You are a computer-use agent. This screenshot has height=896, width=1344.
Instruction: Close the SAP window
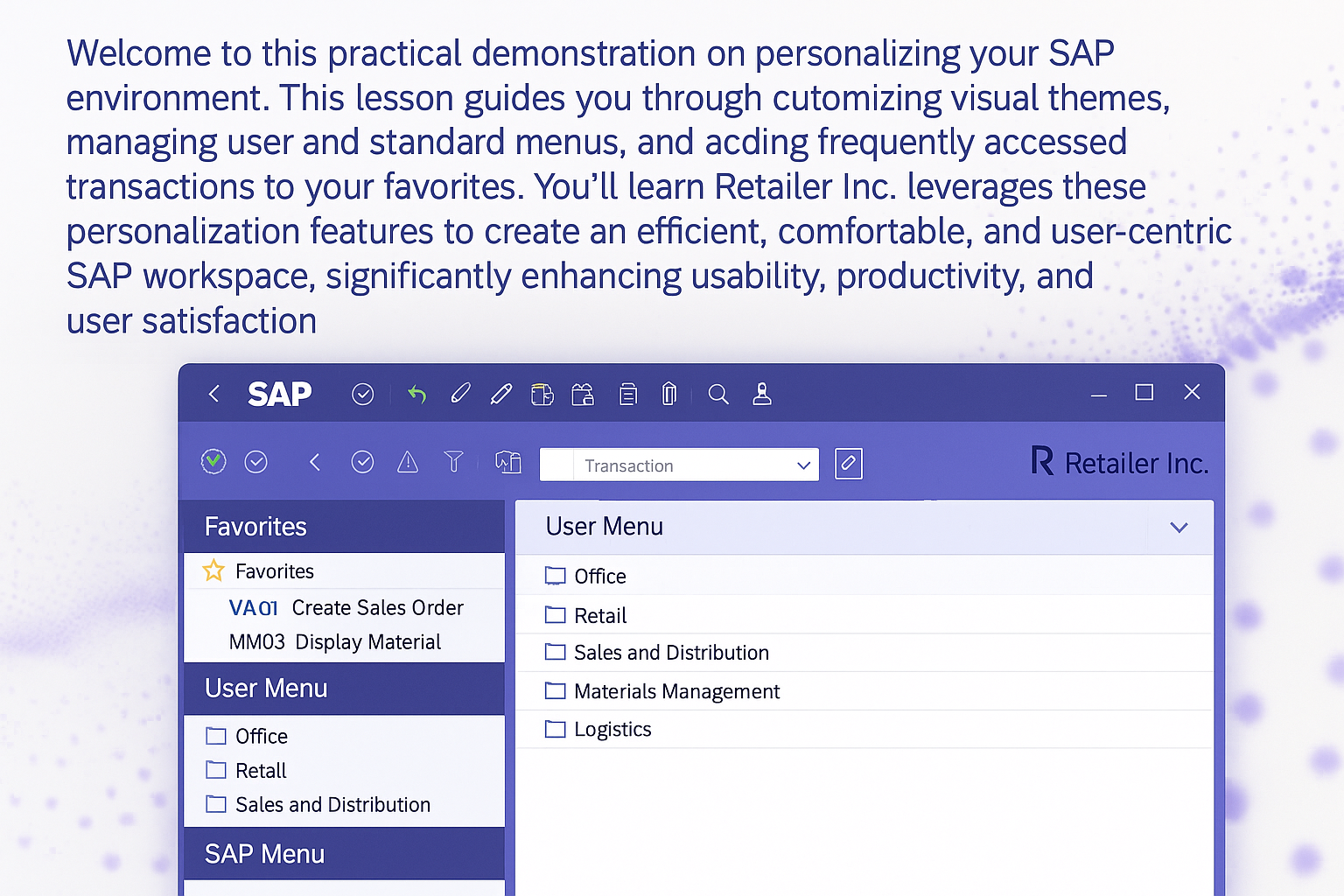coord(1192,392)
